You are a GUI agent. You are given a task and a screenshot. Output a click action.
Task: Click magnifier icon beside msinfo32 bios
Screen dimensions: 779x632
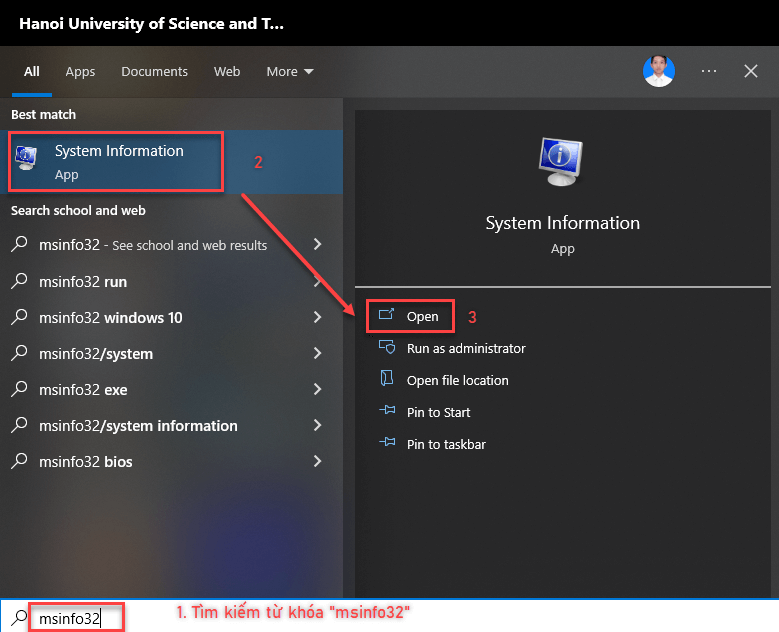pos(19,461)
